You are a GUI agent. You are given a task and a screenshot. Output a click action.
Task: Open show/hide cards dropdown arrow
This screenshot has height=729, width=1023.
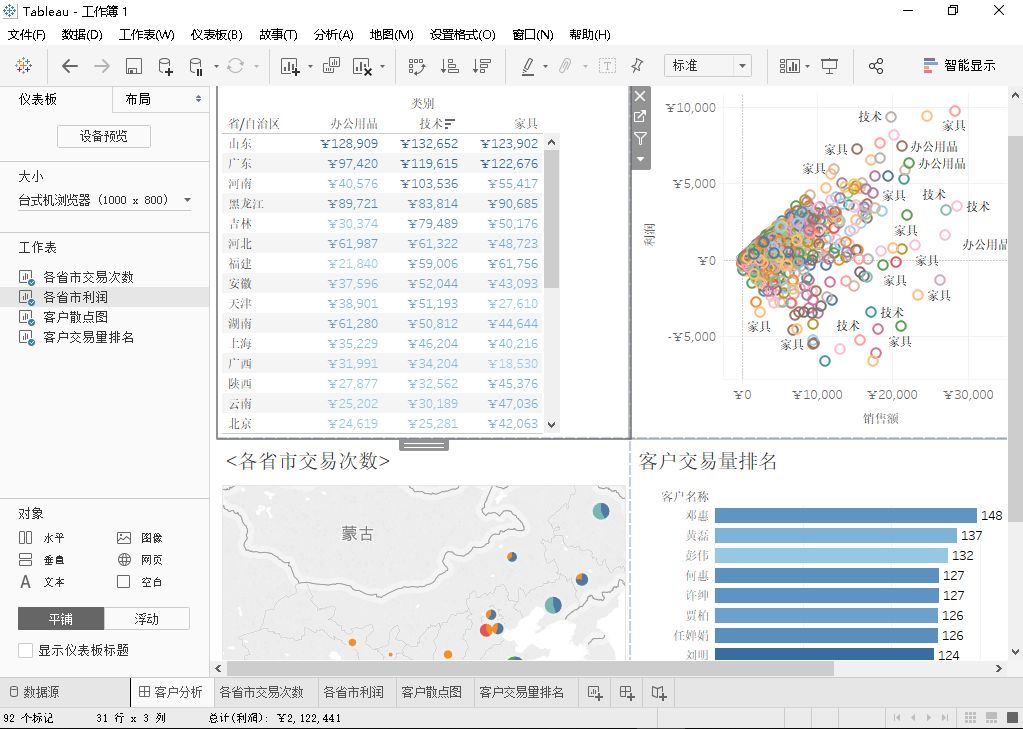coord(807,66)
